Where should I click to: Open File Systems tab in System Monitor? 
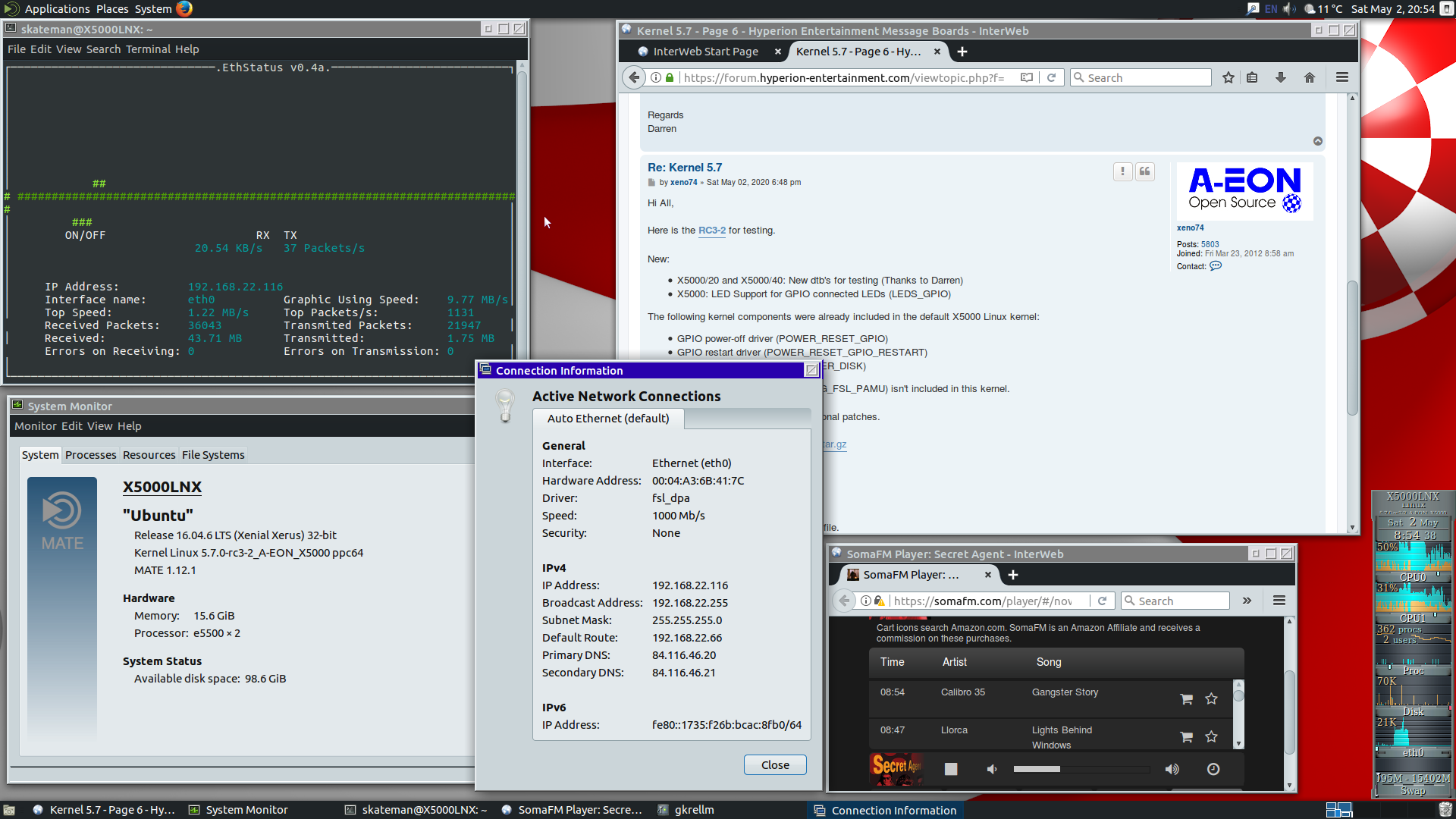[213, 455]
